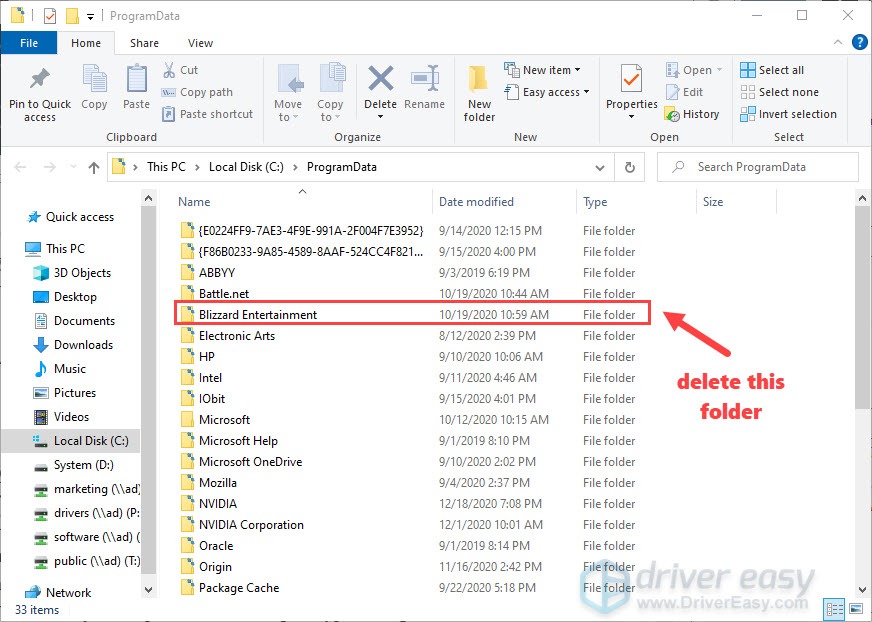872x622 pixels.
Task: Click the Delete icon in the ribbon
Action: click(380, 88)
